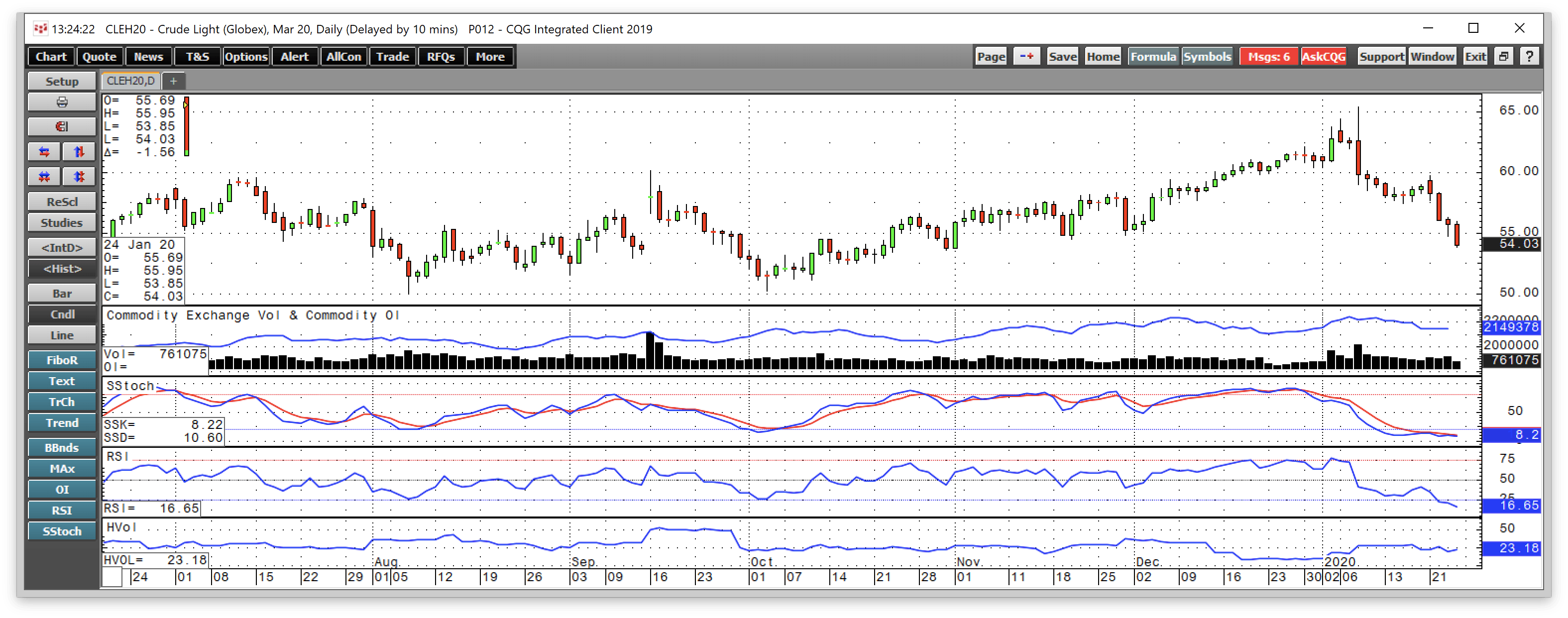Activate the Trend line tool
This screenshot has width=1568, height=618.
pos(62,423)
